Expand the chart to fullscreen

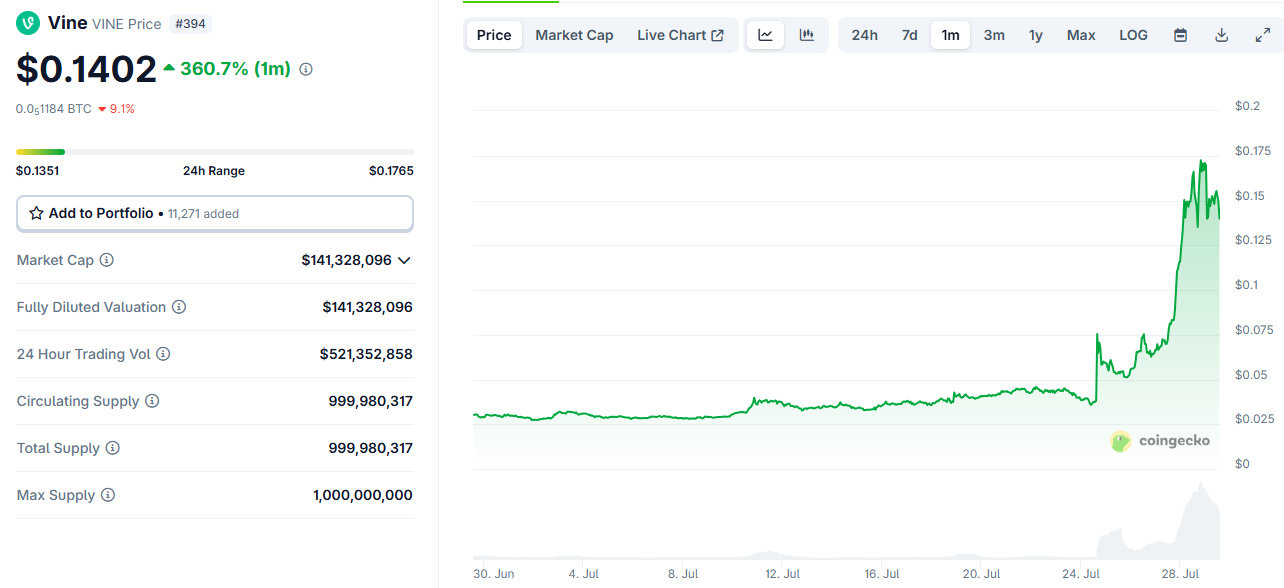tap(1262, 34)
